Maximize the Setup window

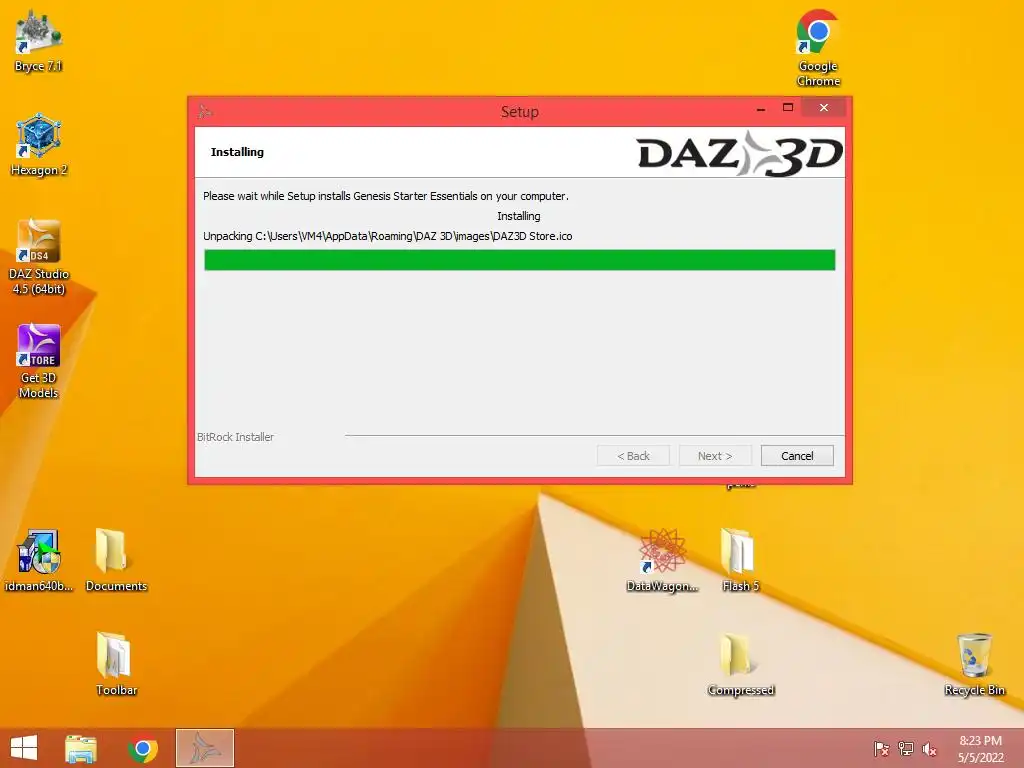[788, 108]
